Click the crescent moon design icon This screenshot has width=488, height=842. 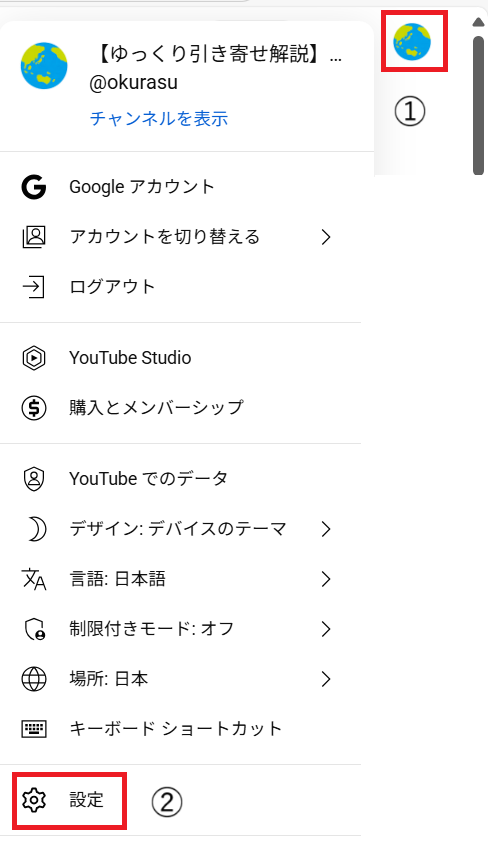(35, 529)
